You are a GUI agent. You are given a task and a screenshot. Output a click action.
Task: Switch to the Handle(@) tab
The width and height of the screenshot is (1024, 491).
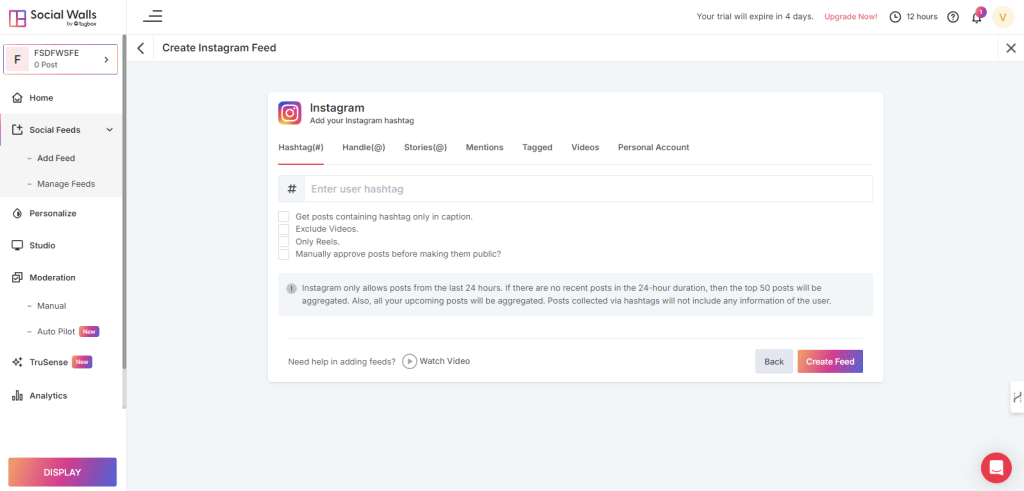tap(364, 148)
